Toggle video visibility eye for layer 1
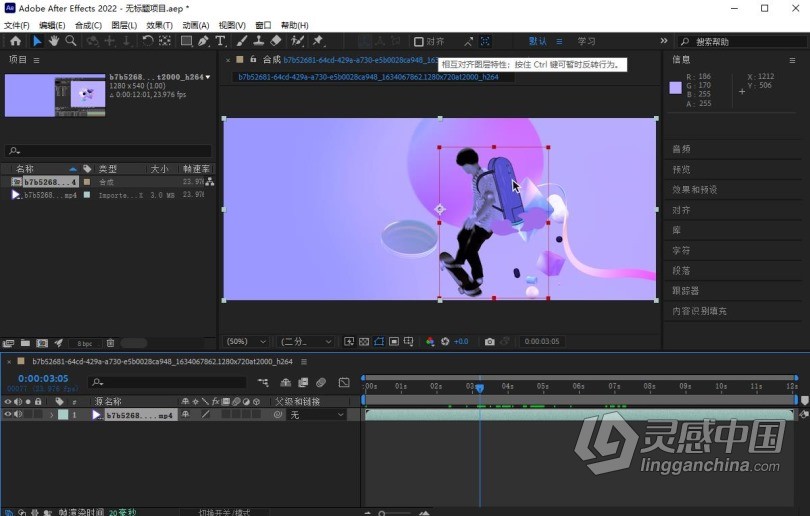The width and height of the screenshot is (810, 516). 7,414
